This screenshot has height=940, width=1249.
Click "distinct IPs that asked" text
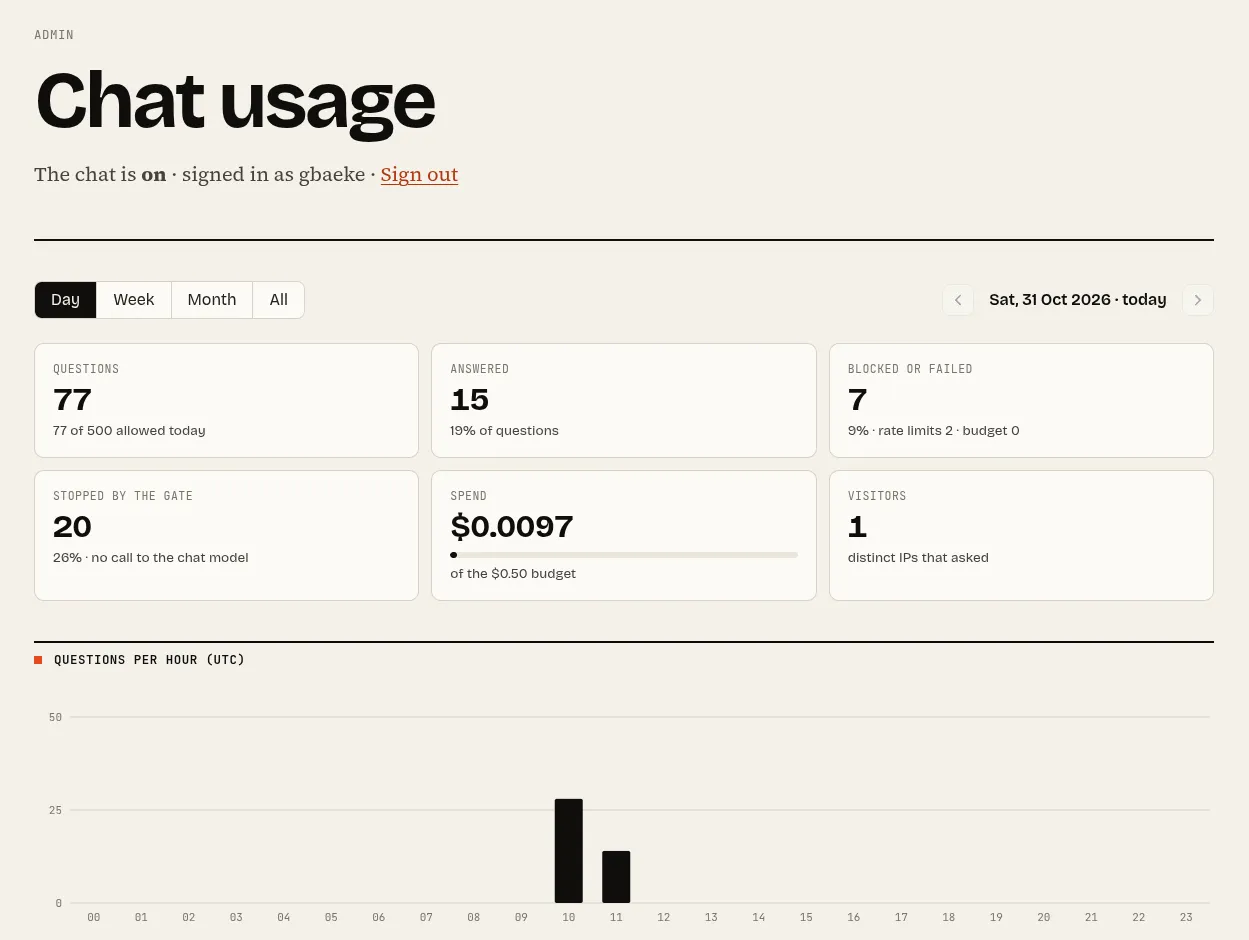[918, 558]
